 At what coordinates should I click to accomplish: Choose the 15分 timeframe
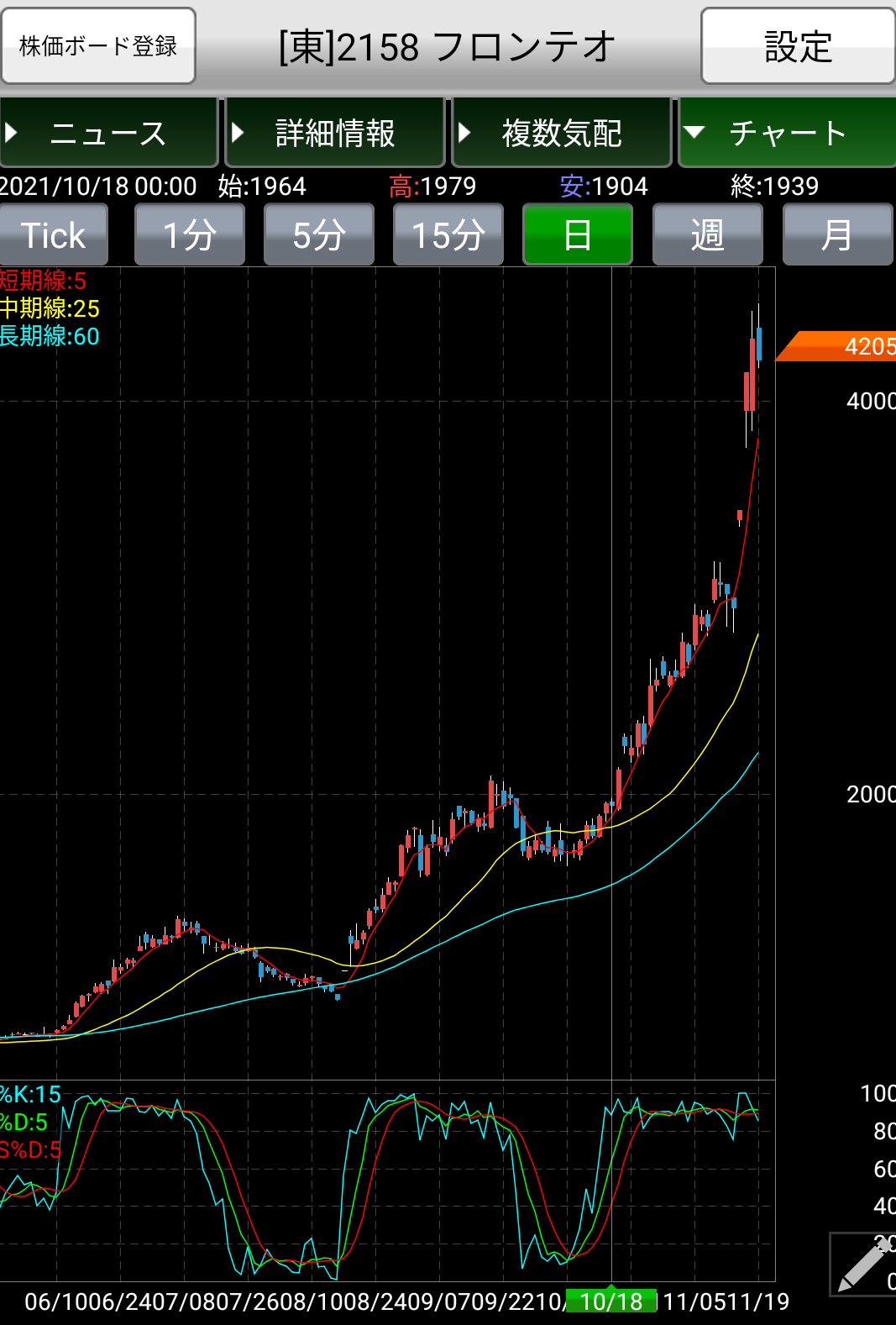448,235
